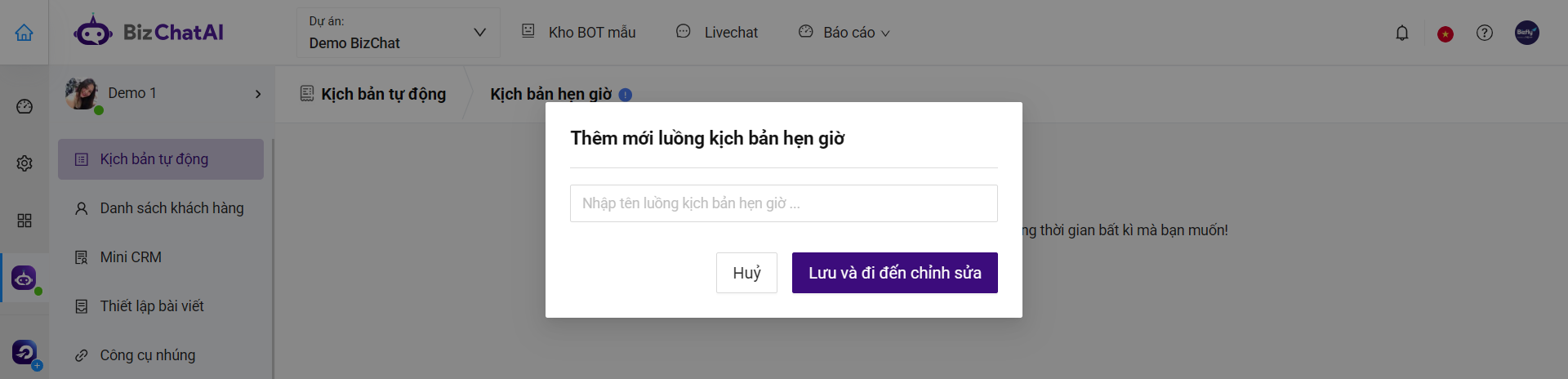Open Kho BOT mẫu menu item

578,33
